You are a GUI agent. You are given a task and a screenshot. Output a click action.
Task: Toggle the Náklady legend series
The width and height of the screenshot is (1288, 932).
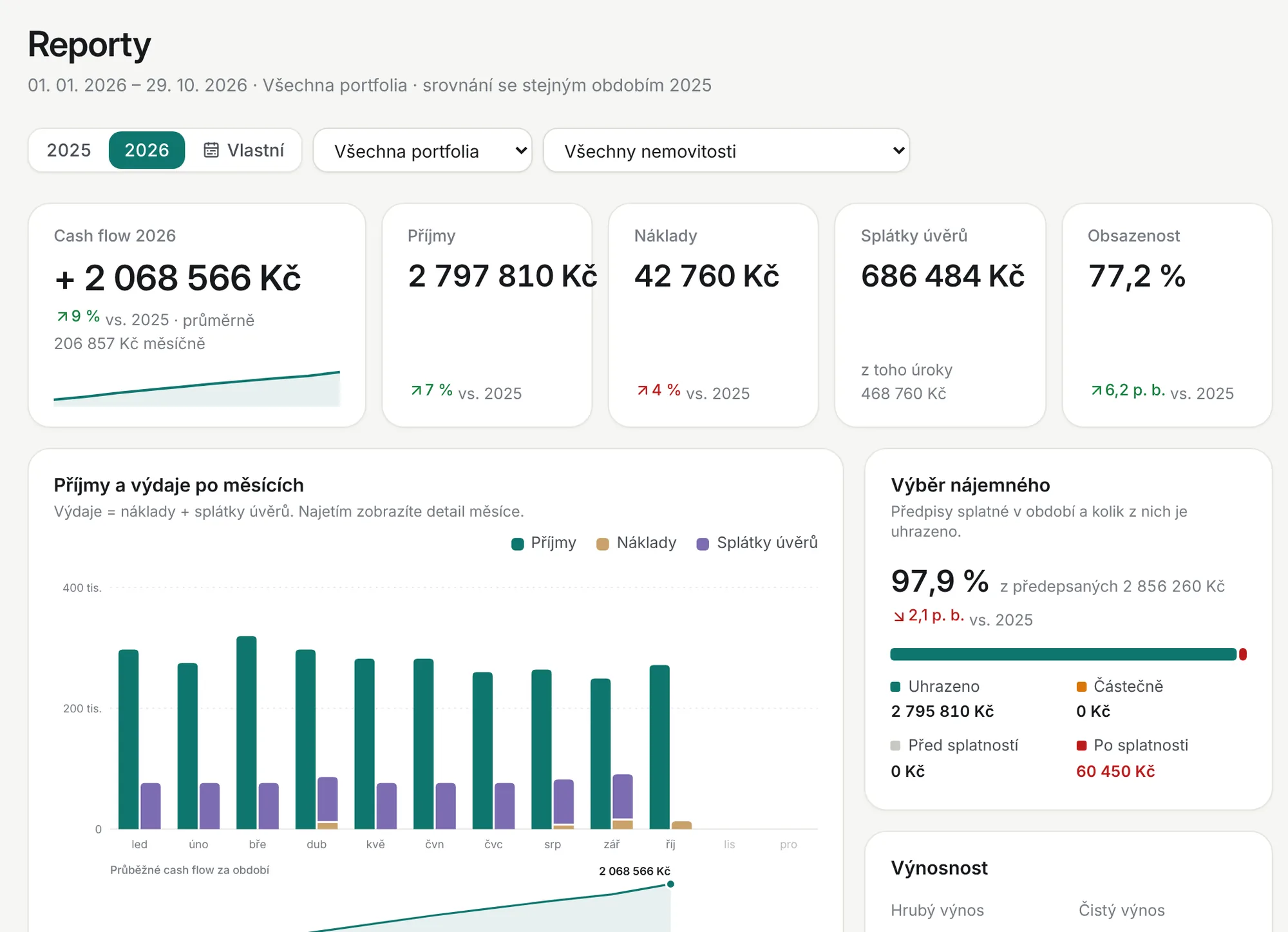tap(636, 543)
